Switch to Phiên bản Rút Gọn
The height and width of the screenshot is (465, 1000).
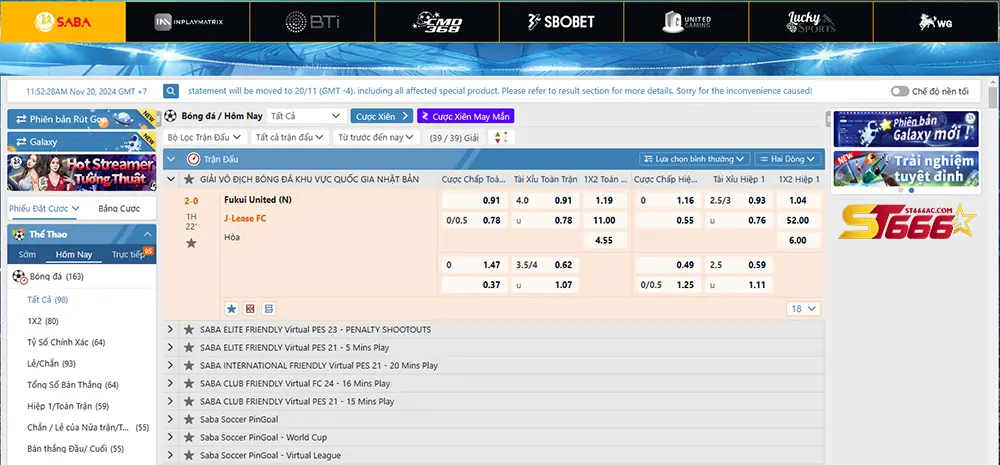[x=82, y=119]
